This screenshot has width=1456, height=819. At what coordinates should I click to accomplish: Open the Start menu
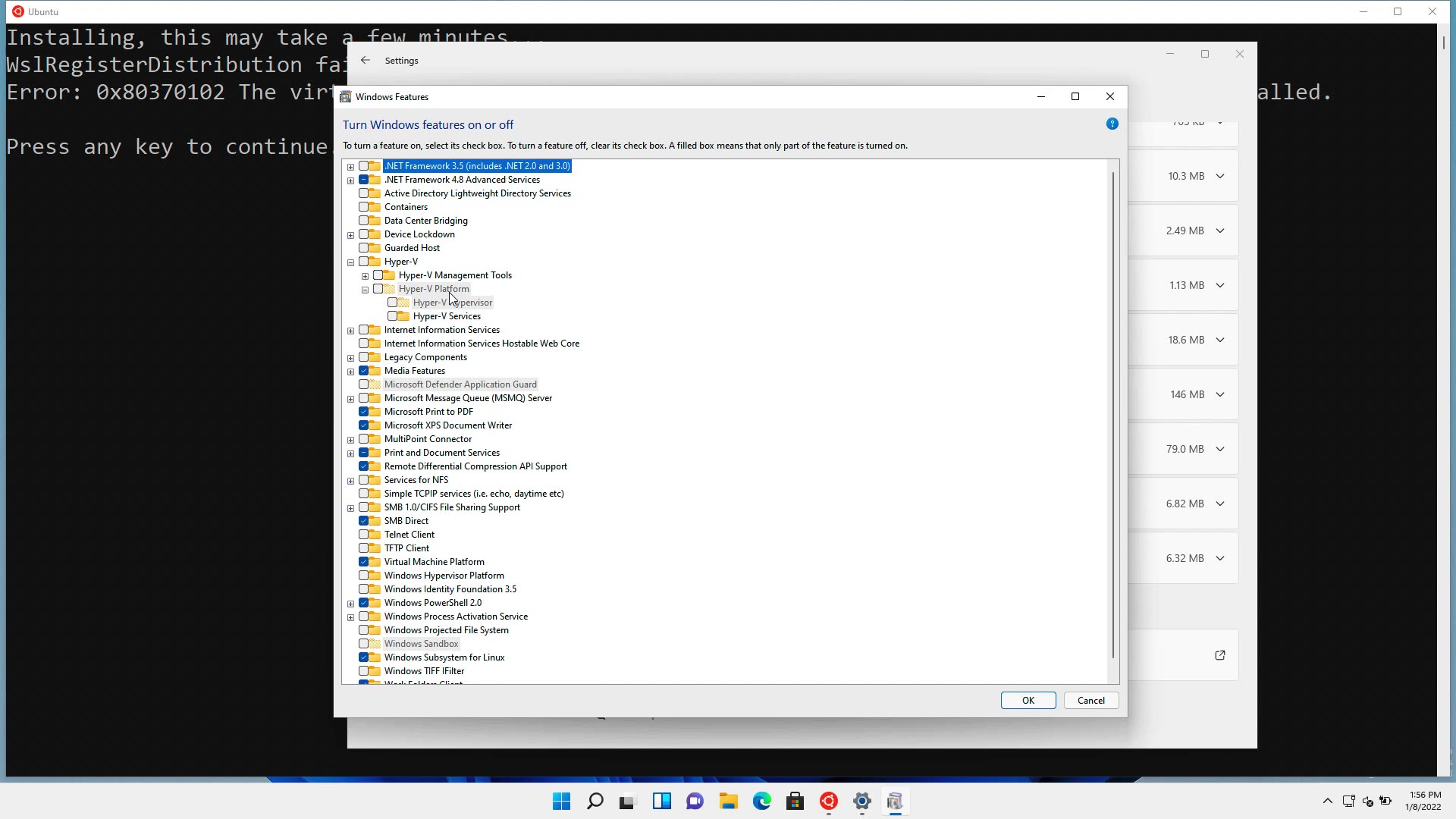560,802
